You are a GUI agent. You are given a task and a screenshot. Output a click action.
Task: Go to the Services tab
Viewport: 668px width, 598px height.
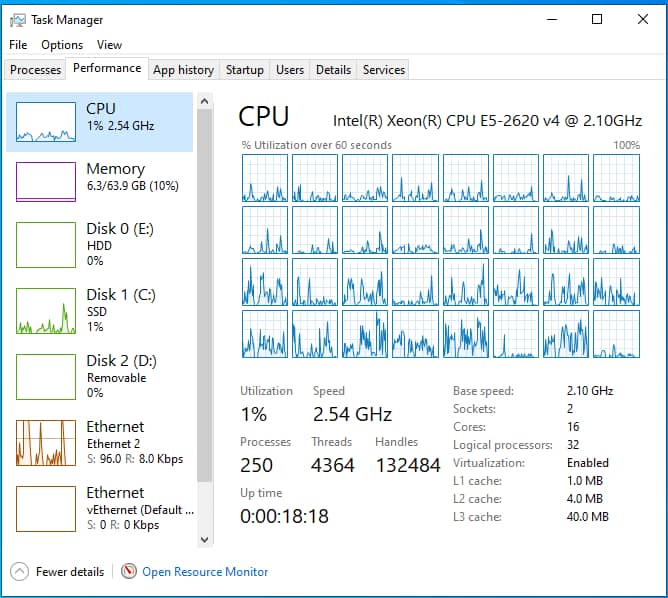click(384, 70)
